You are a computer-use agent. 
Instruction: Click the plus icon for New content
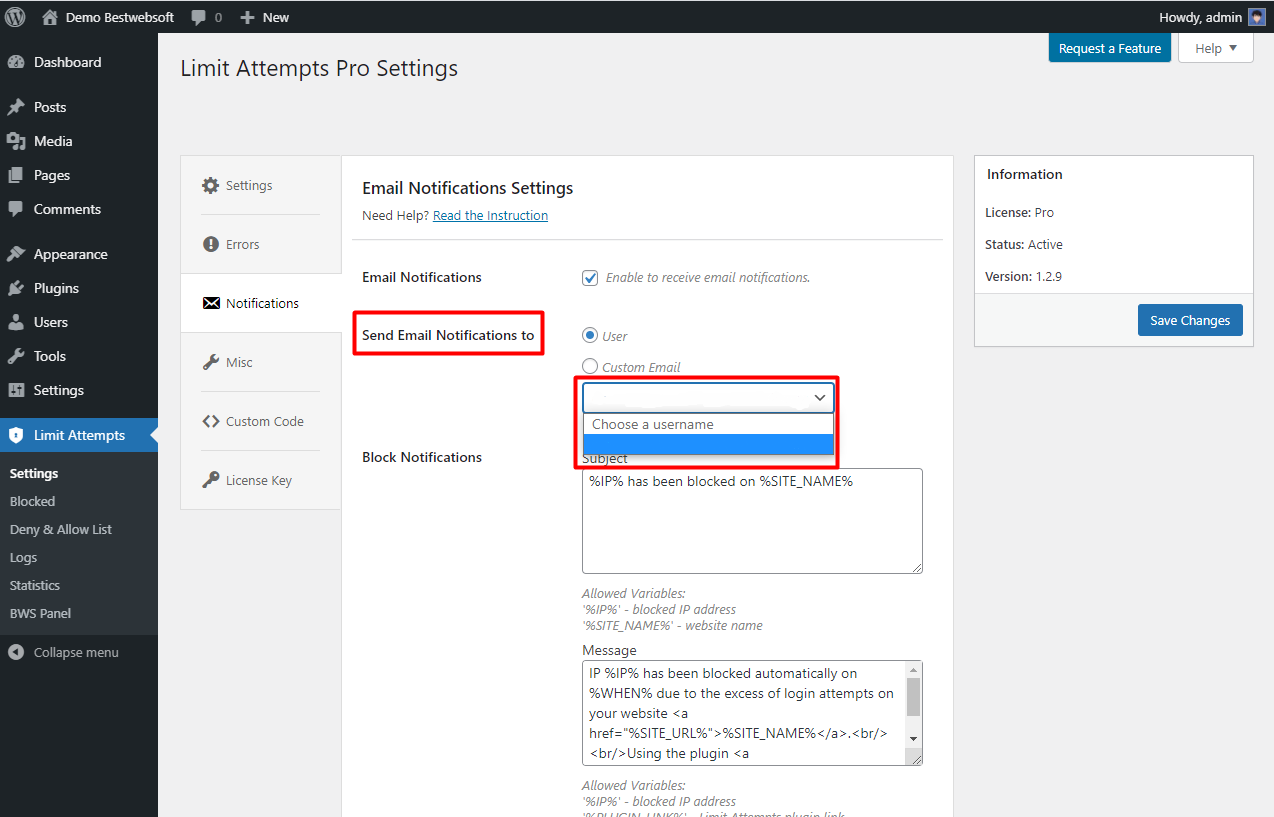[248, 17]
